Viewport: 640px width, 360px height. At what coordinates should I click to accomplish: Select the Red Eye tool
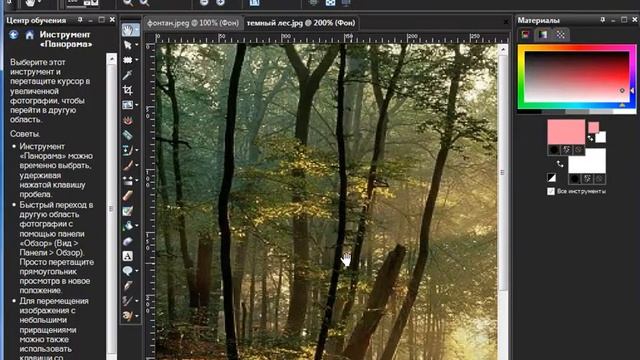click(127, 120)
